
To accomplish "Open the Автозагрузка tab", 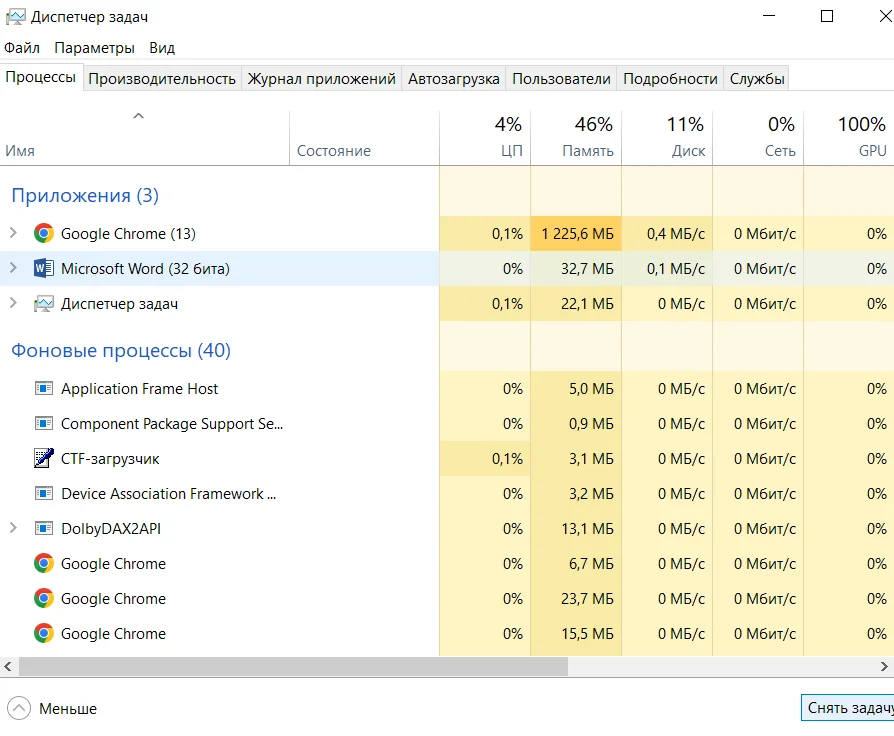I will [x=453, y=79].
